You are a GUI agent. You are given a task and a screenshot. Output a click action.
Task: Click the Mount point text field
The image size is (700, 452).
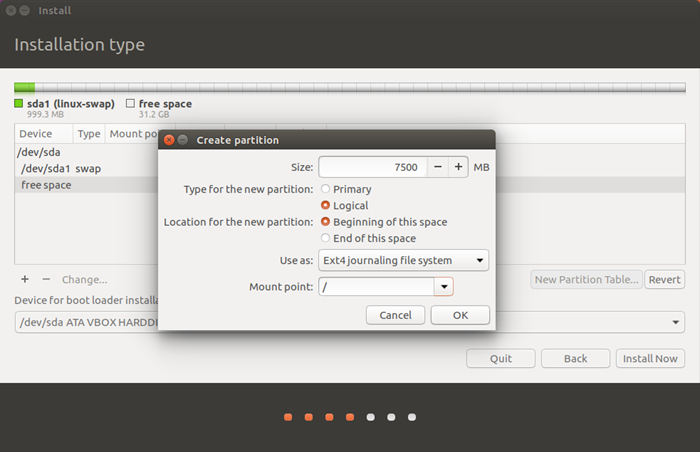point(376,287)
